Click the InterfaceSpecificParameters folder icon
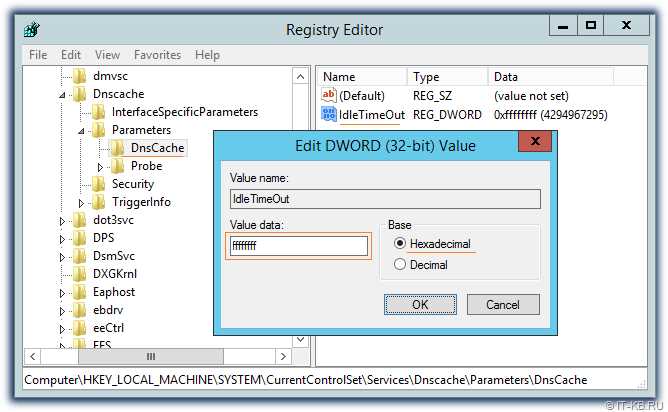 click(x=98, y=112)
